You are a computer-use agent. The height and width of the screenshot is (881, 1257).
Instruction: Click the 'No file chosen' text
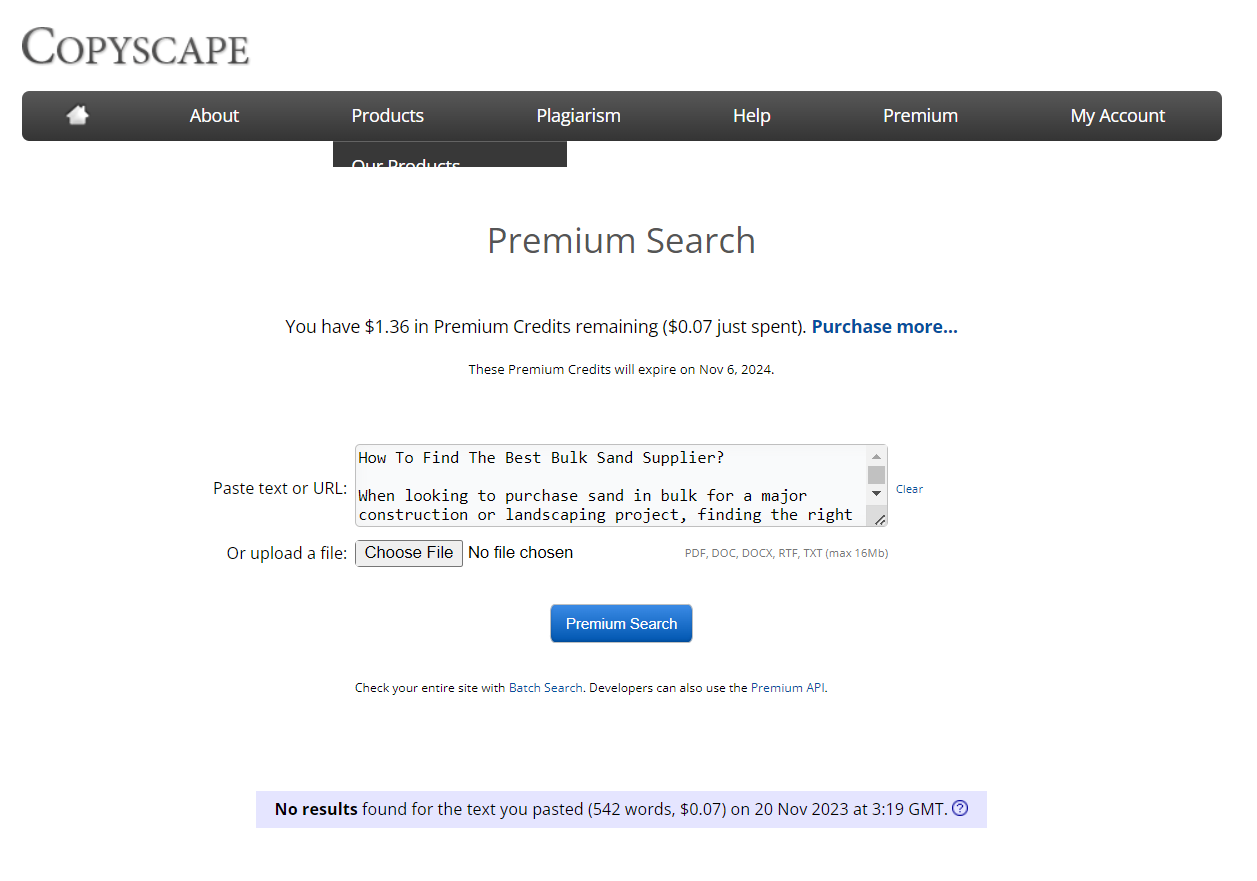520,553
